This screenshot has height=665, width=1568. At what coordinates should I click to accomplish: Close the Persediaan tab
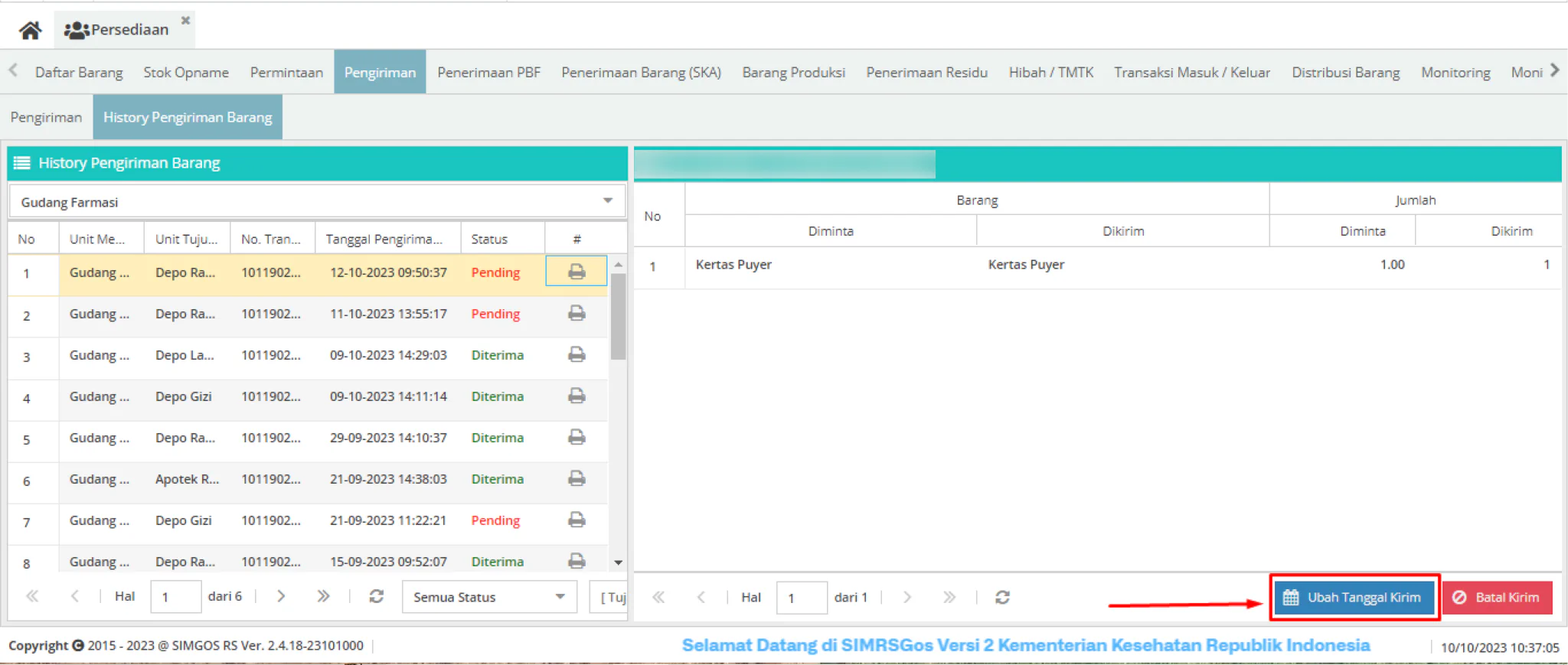(185, 21)
